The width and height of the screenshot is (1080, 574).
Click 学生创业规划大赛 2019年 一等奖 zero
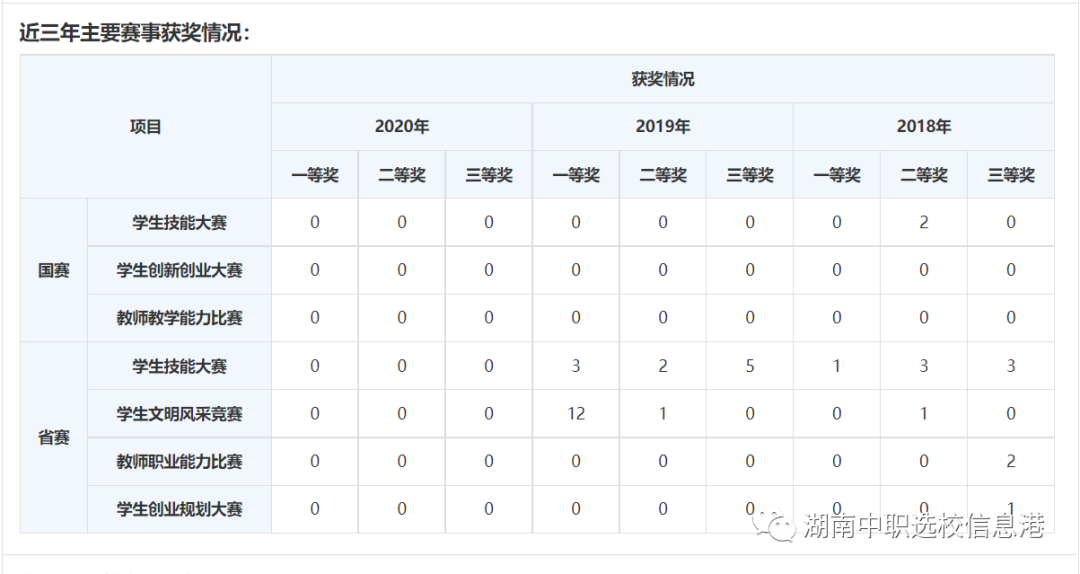[x=576, y=509]
